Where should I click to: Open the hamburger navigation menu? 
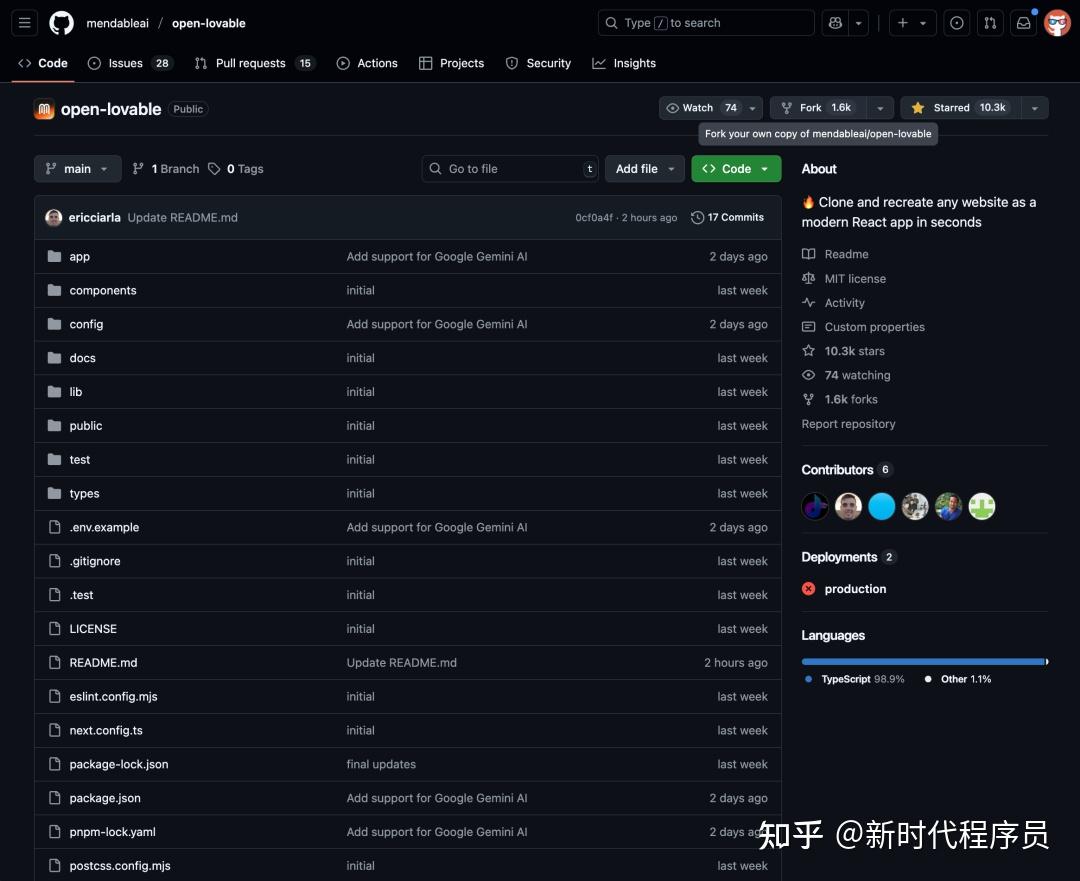click(25, 23)
